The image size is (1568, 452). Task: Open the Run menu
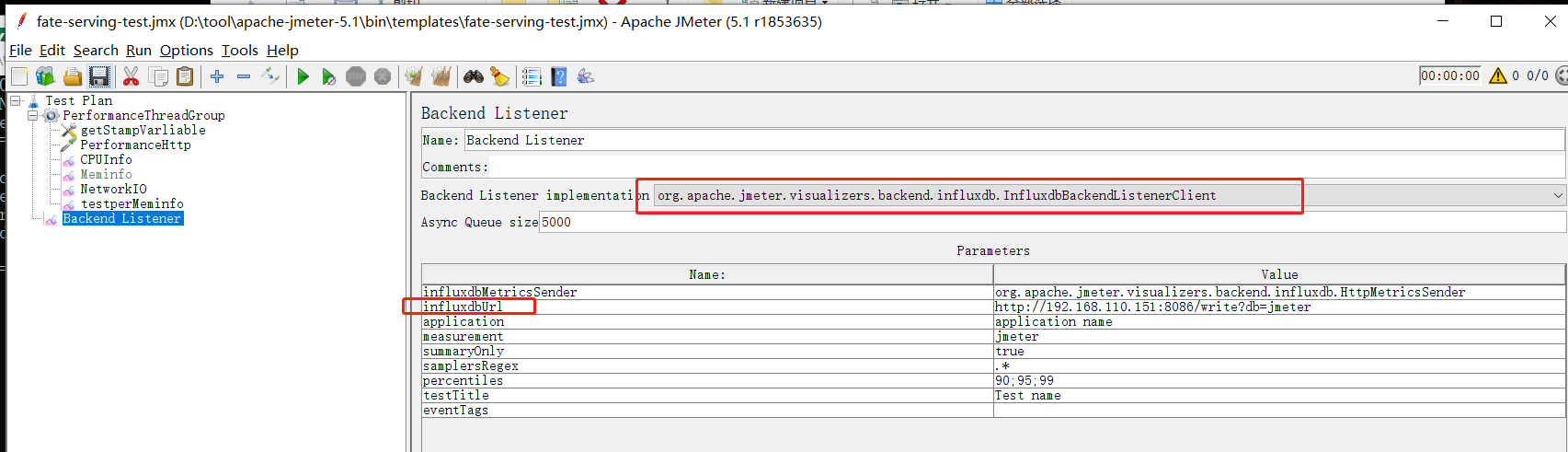click(139, 50)
